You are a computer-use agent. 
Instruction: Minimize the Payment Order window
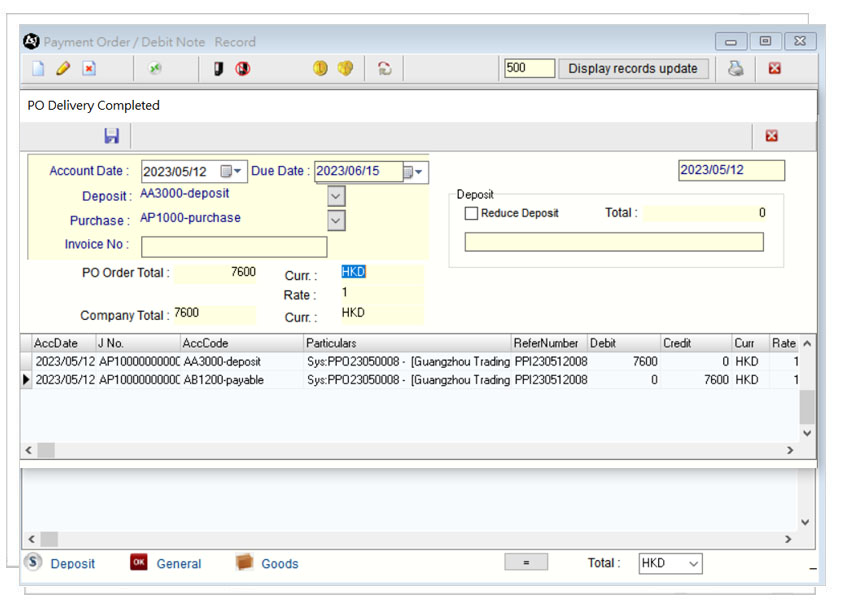click(x=730, y=41)
